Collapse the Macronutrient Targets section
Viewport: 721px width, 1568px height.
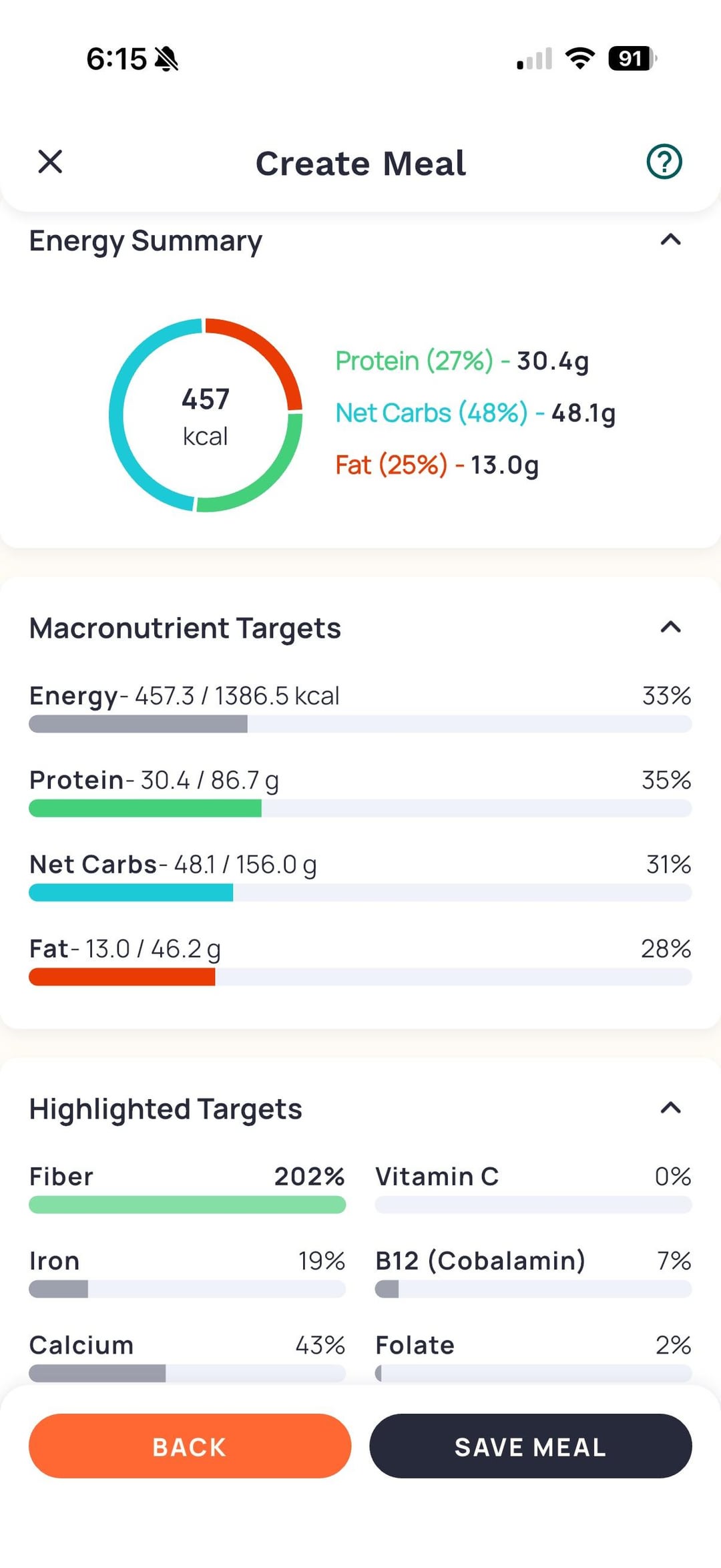point(670,627)
